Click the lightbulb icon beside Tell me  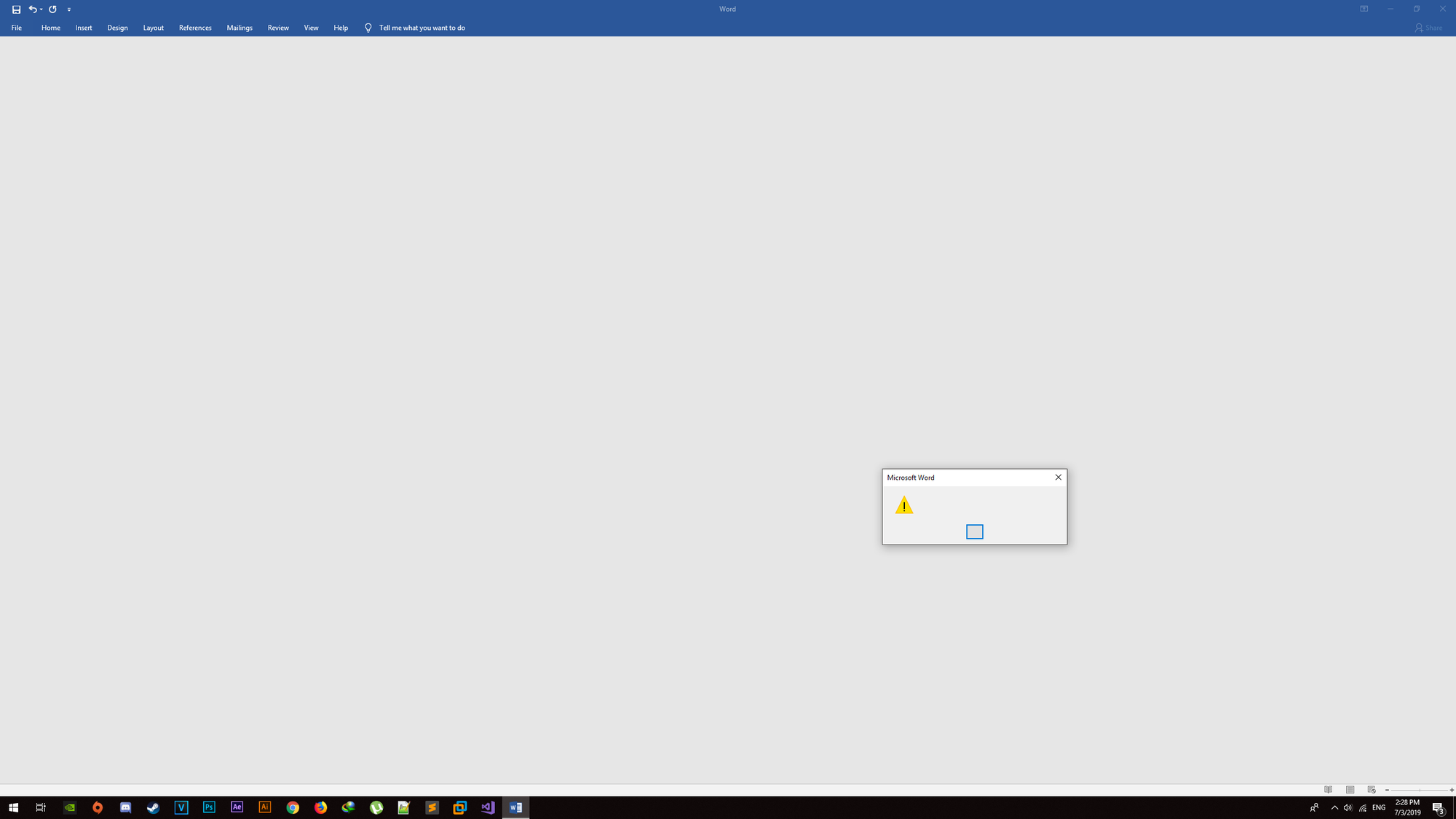tap(368, 28)
